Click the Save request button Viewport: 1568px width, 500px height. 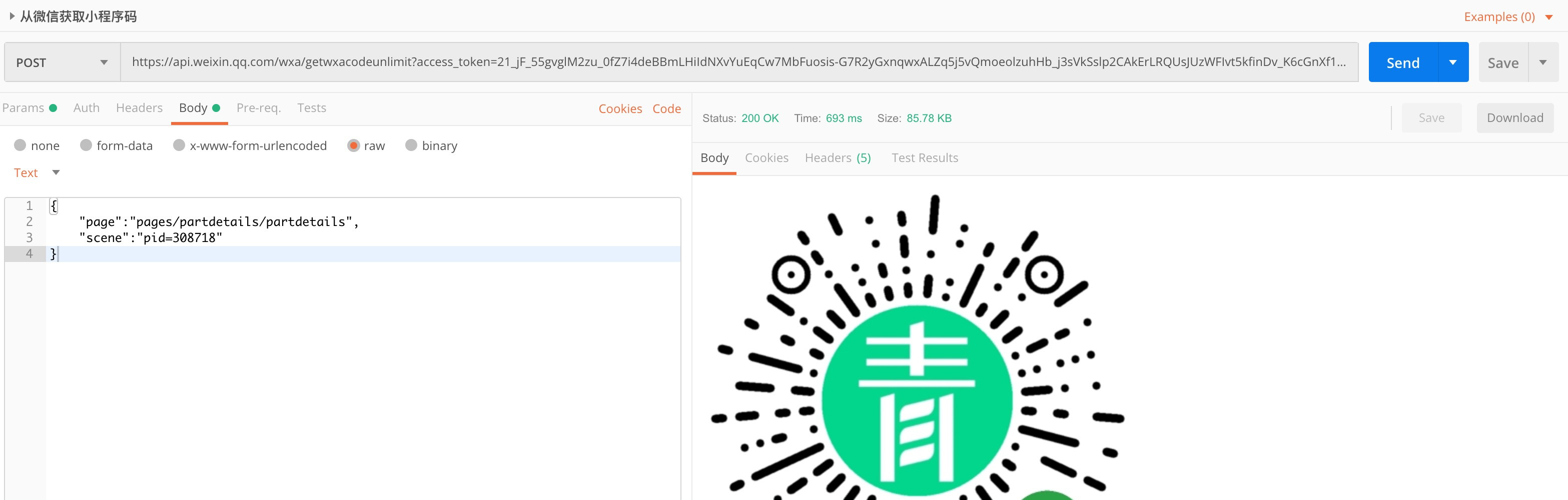click(x=1503, y=62)
